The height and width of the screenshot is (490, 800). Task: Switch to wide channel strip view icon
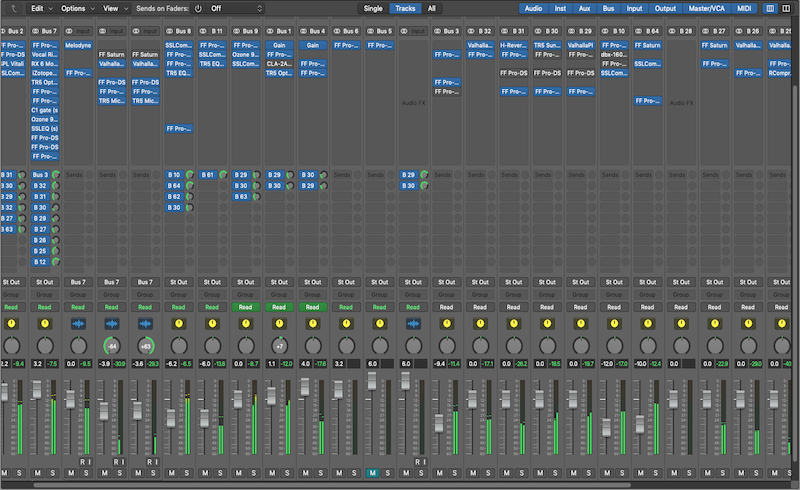coord(784,8)
